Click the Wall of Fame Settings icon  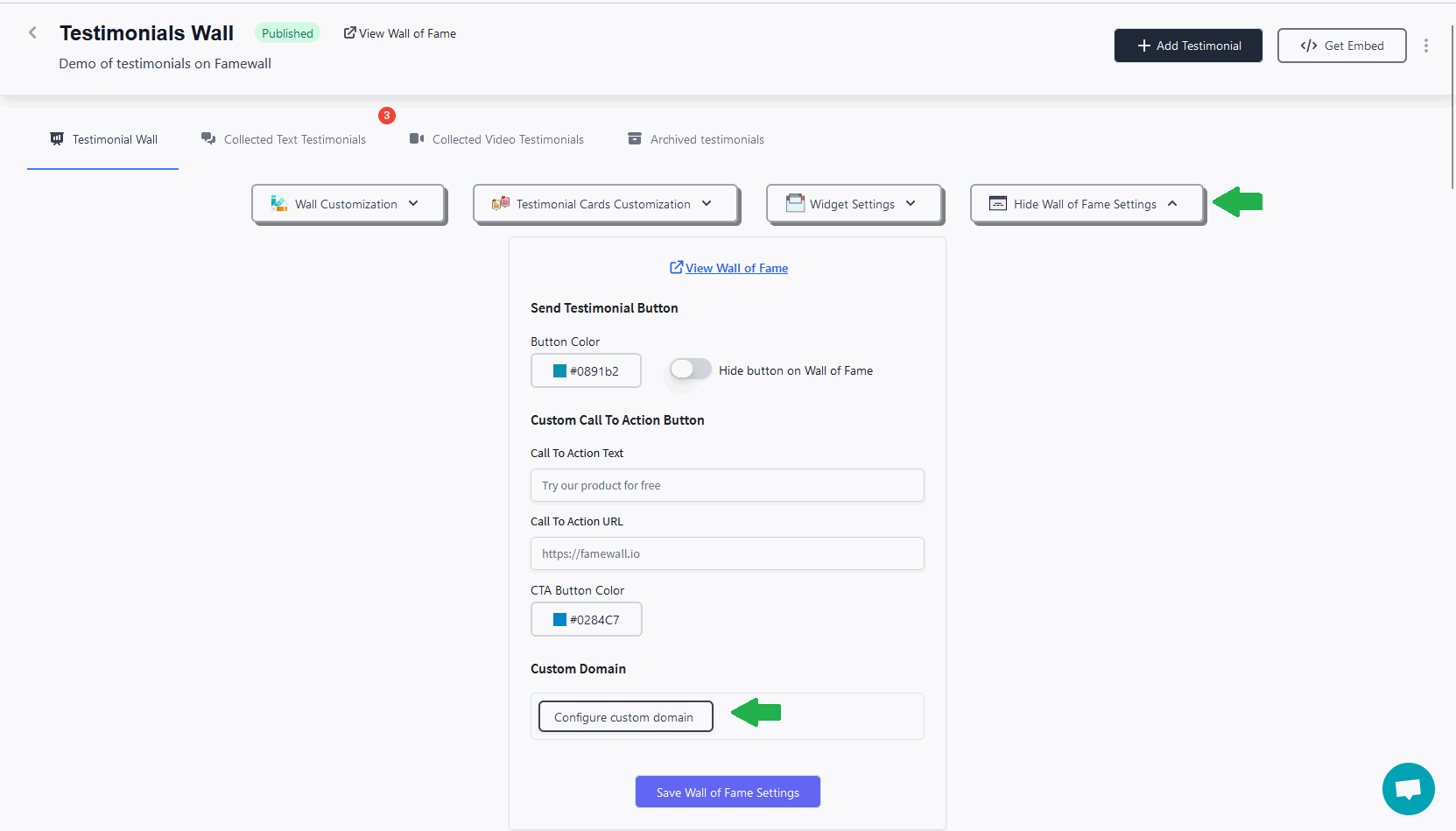(x=998, y=204)
